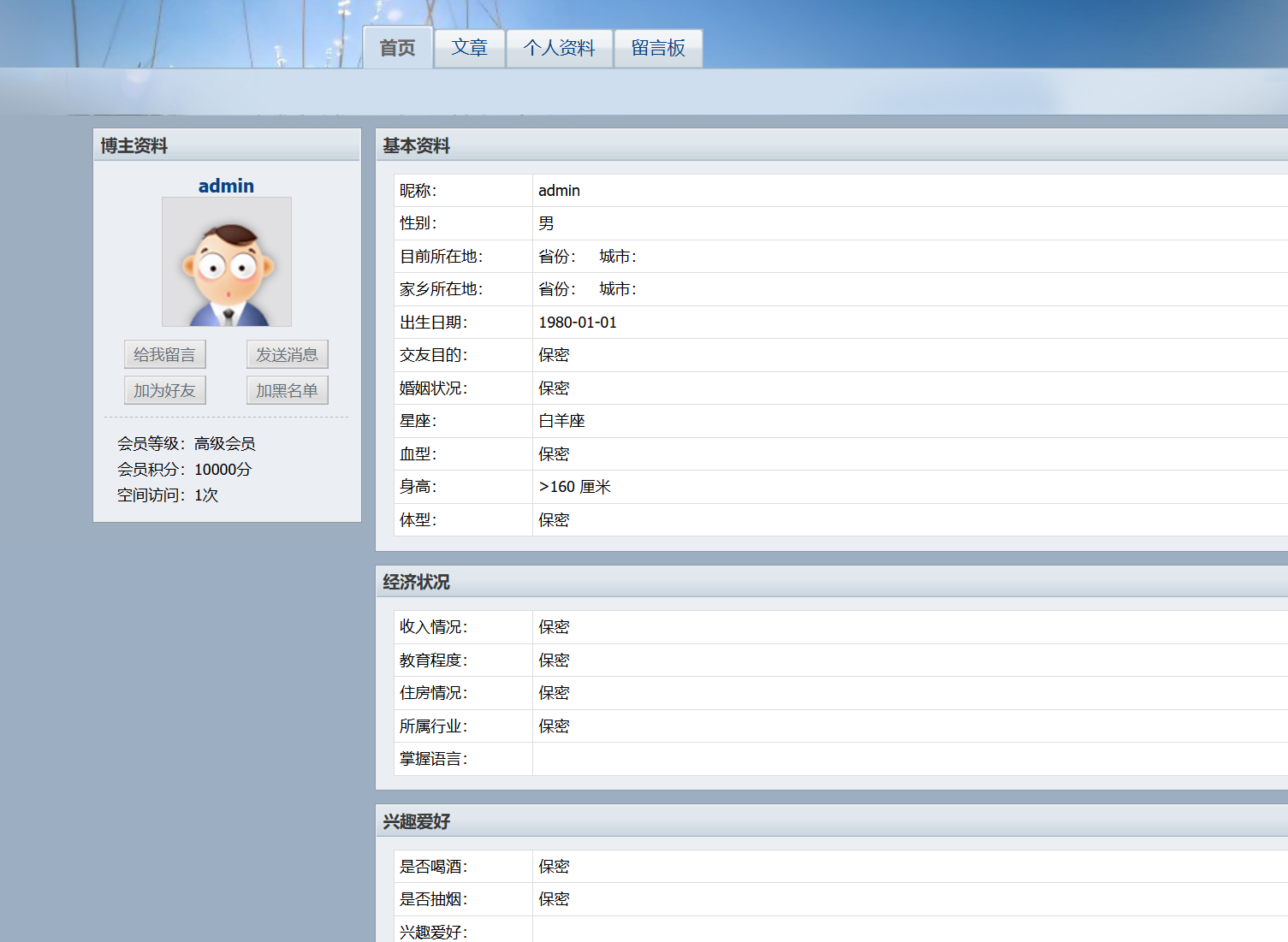Open the 文章 tab
Screen dimensions: 1288x942
tap(469, 48)
